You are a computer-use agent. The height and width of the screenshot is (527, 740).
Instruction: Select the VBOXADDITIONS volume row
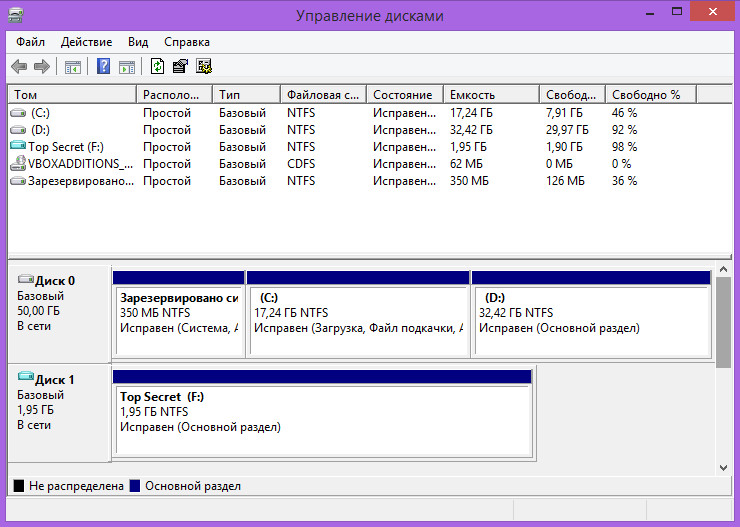(x=370, y=164)
